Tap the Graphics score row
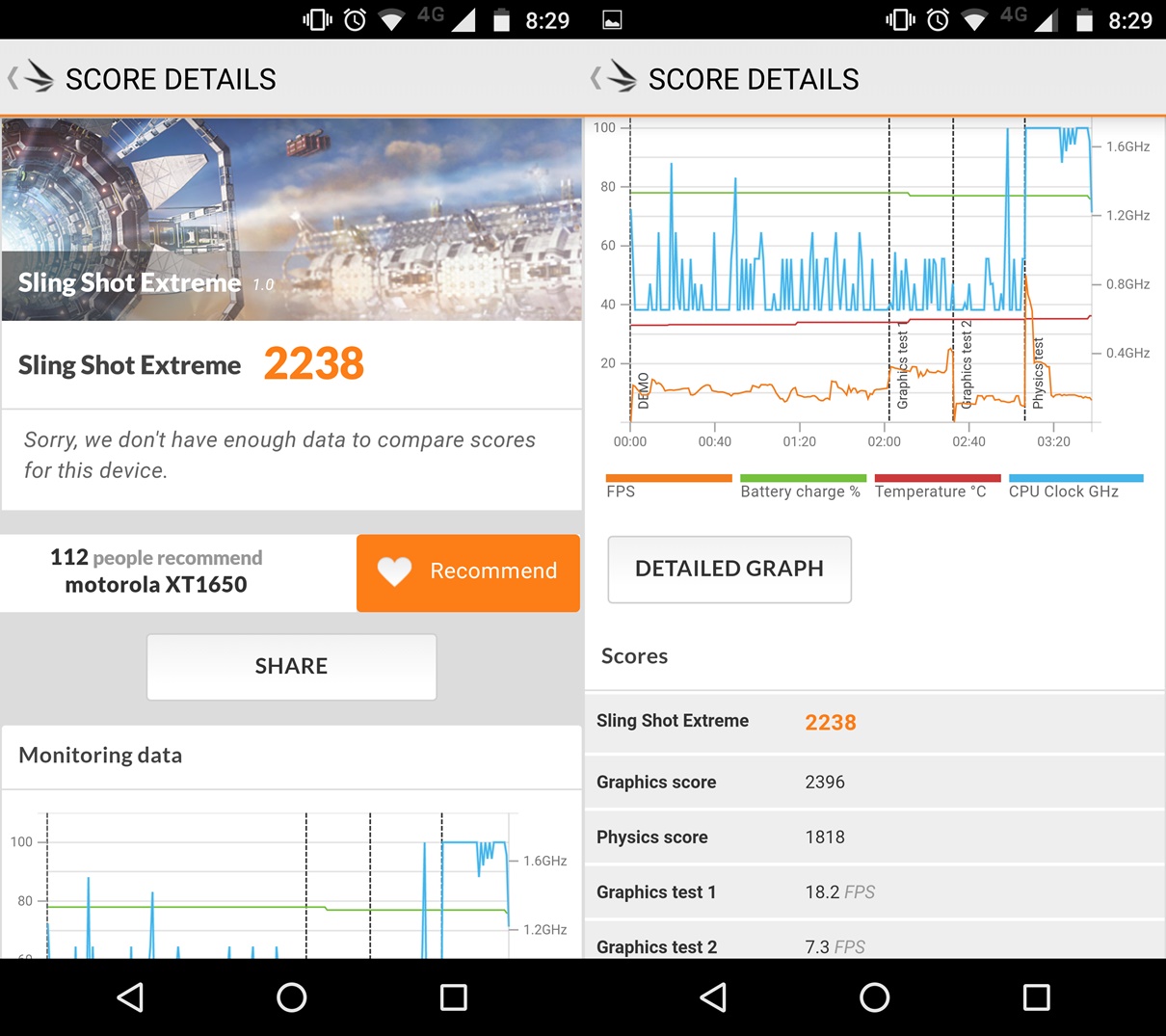This screenshot has height=1036, width=1166. pos(874,782)
